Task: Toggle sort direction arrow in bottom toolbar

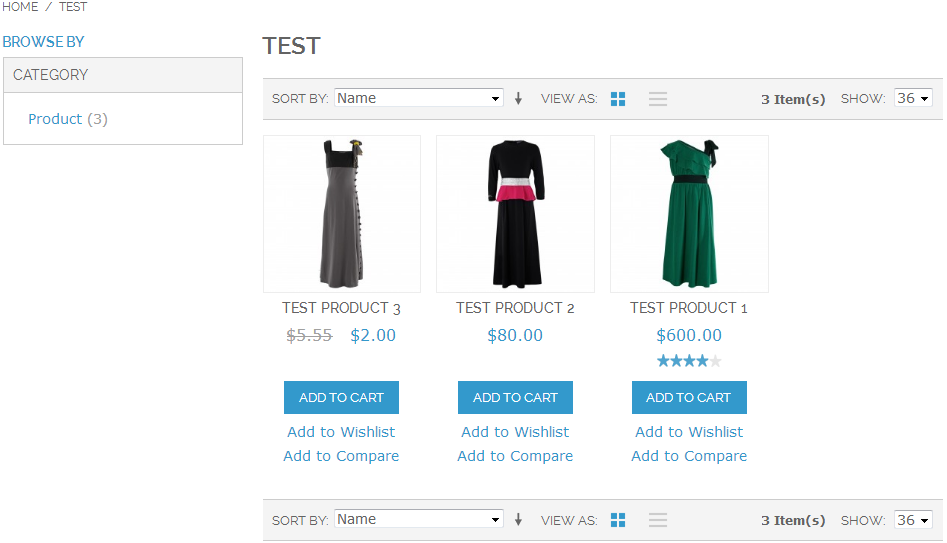Action: [518, 520]
